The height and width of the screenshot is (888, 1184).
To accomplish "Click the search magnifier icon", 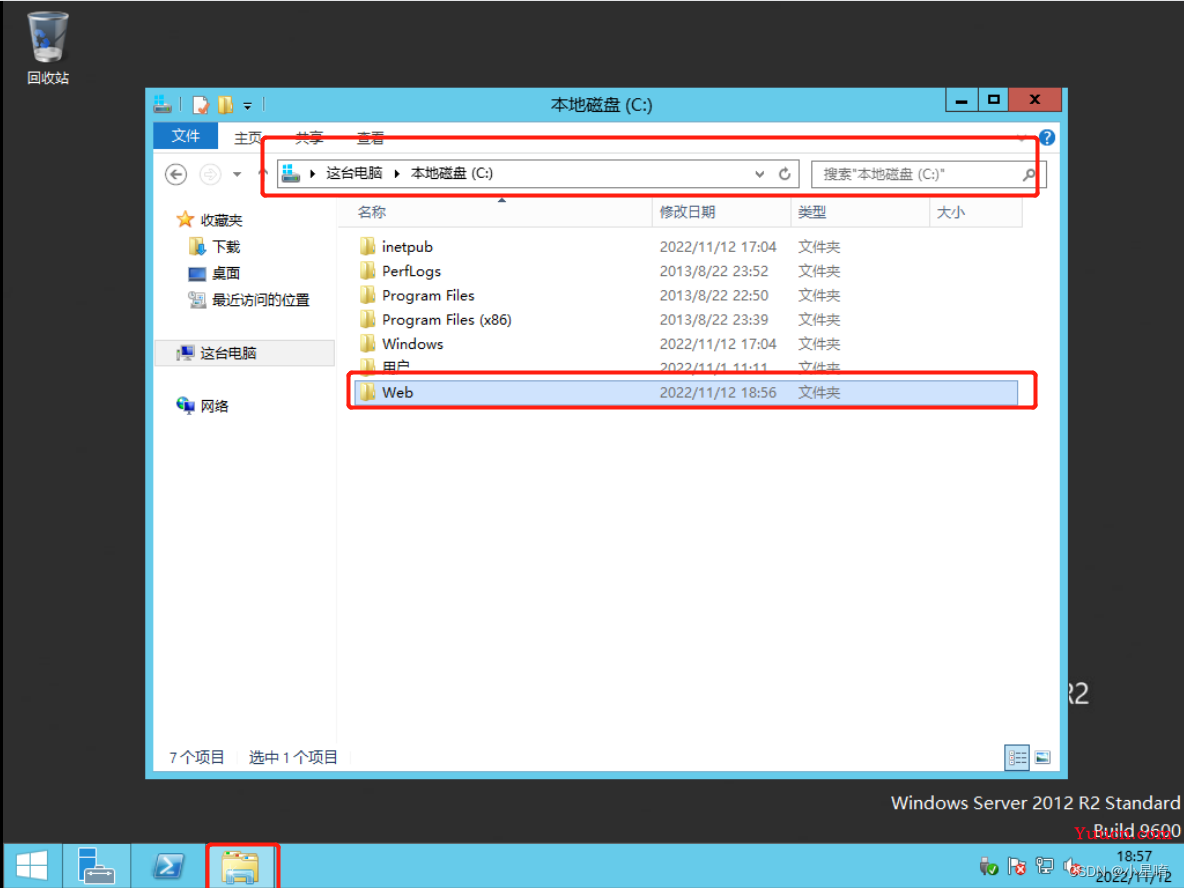I will 1029,174.
